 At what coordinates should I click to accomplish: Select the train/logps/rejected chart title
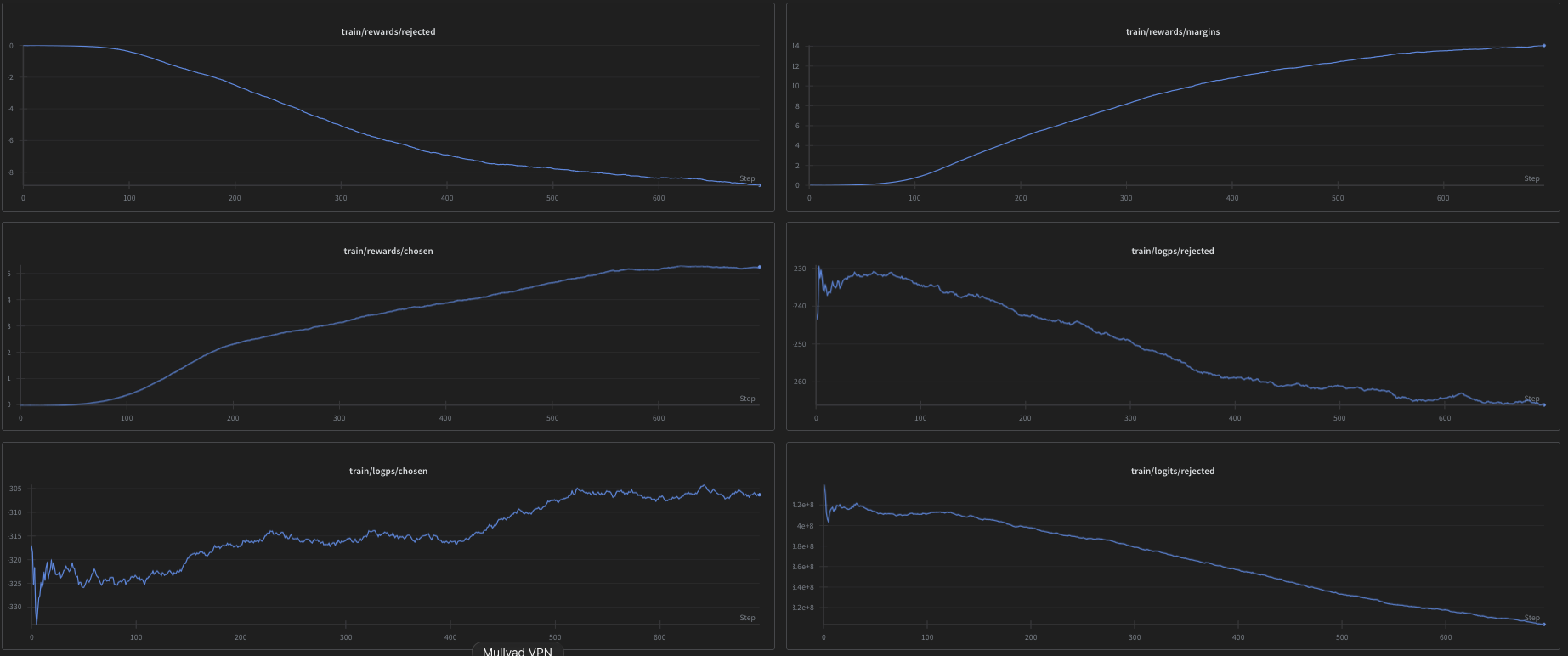(1172, 252)
